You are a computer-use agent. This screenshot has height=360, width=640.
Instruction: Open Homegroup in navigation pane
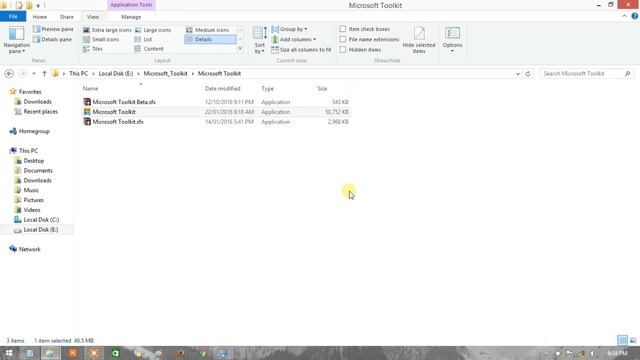coord(34,131)
